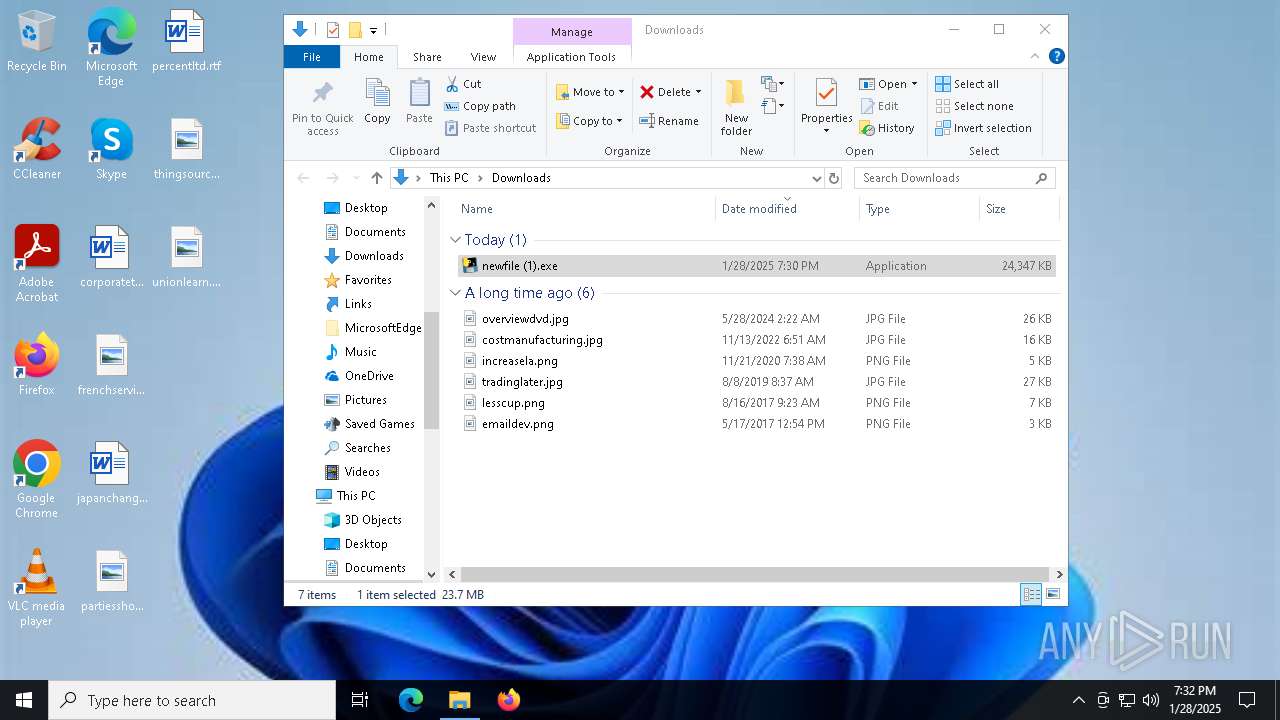
Task: Open VLC media player desktop shortcut
Action: (36, 588)
